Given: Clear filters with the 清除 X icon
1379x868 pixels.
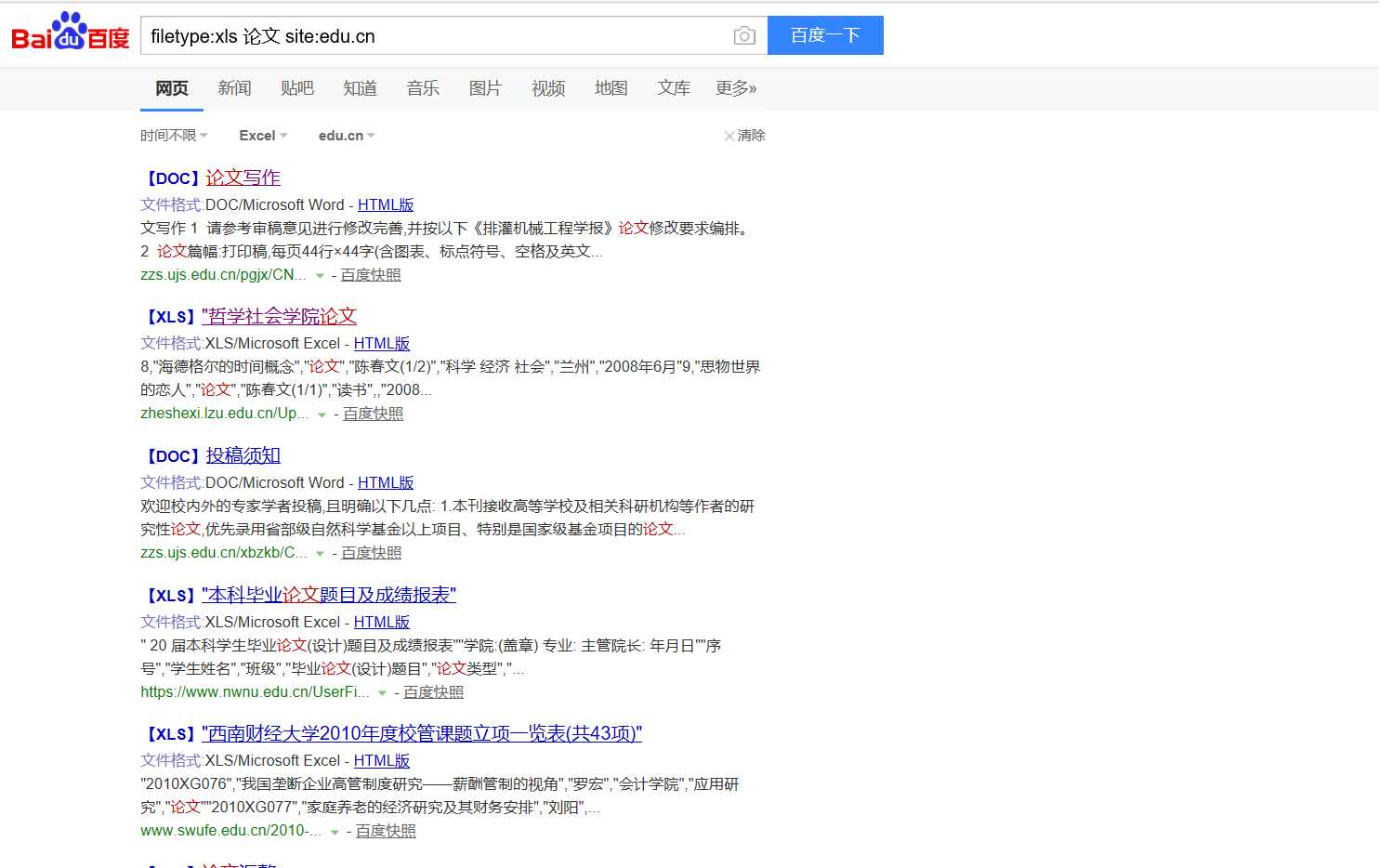Looking at the screenshot, I should (729, 136).
